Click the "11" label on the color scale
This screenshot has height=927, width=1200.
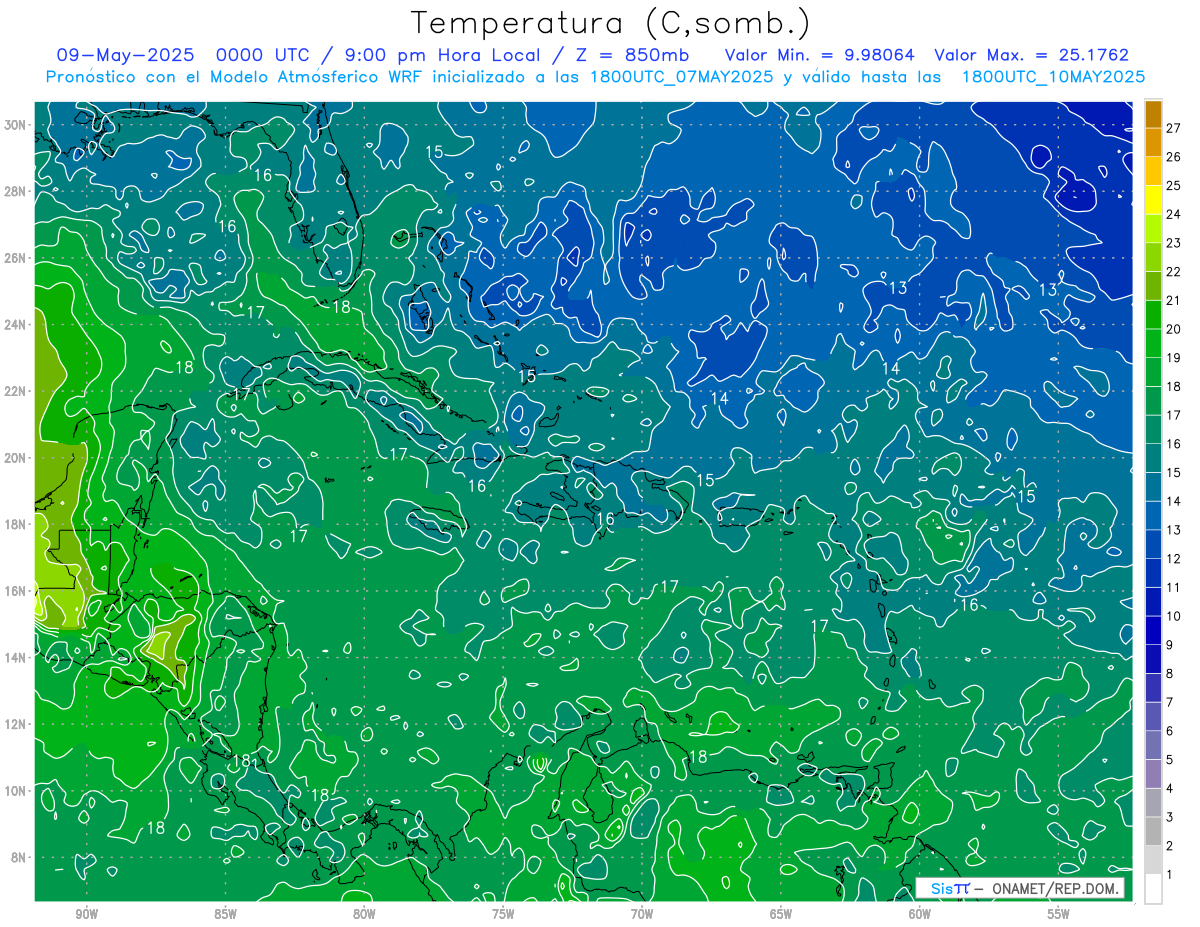click(1173, 587)
